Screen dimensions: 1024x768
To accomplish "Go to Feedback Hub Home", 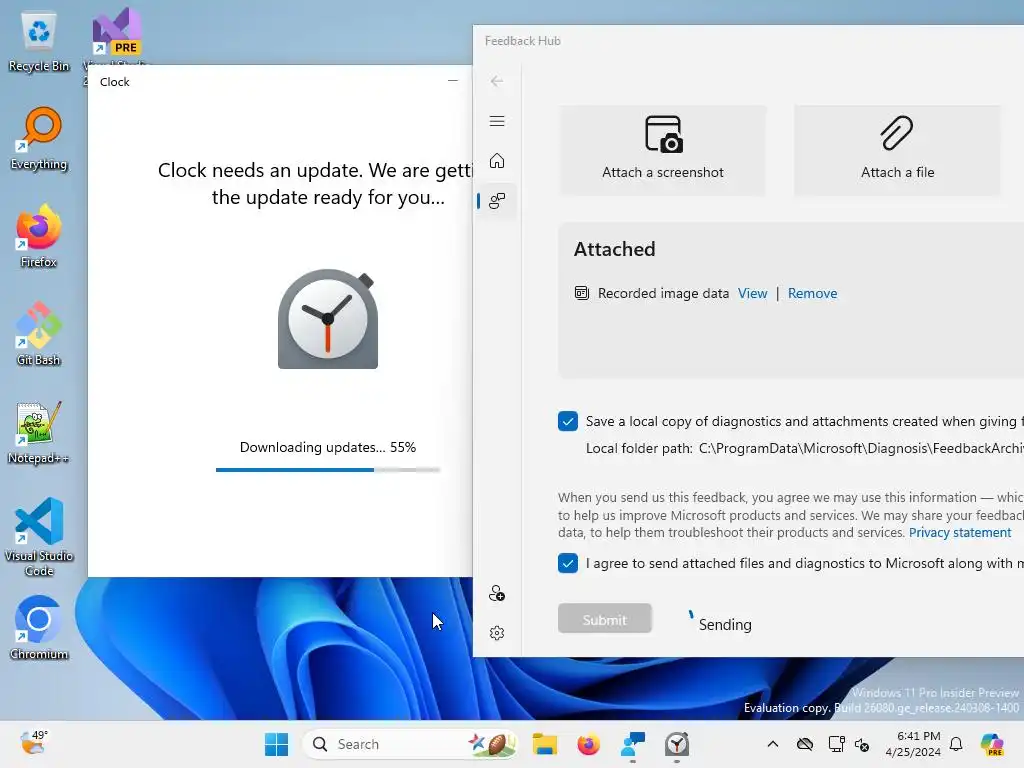I will point(497,161).
